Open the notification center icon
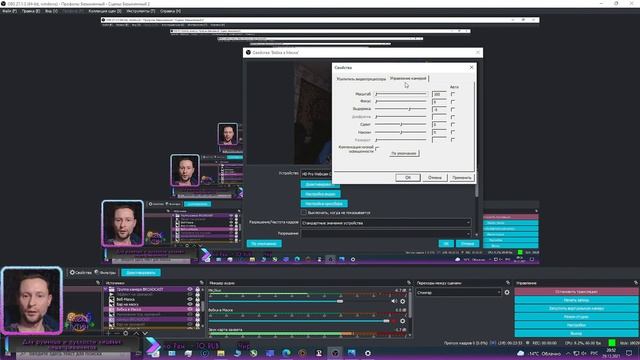640x360 pixels. point(629,353)
